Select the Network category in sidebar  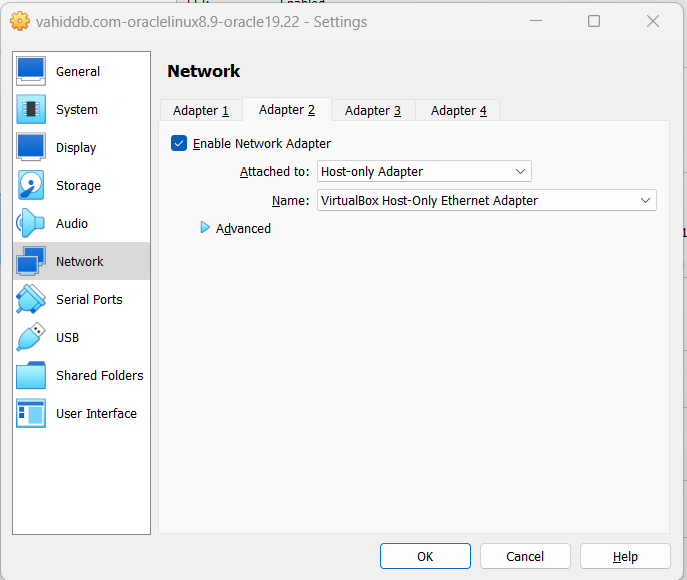tap(80, 261)
